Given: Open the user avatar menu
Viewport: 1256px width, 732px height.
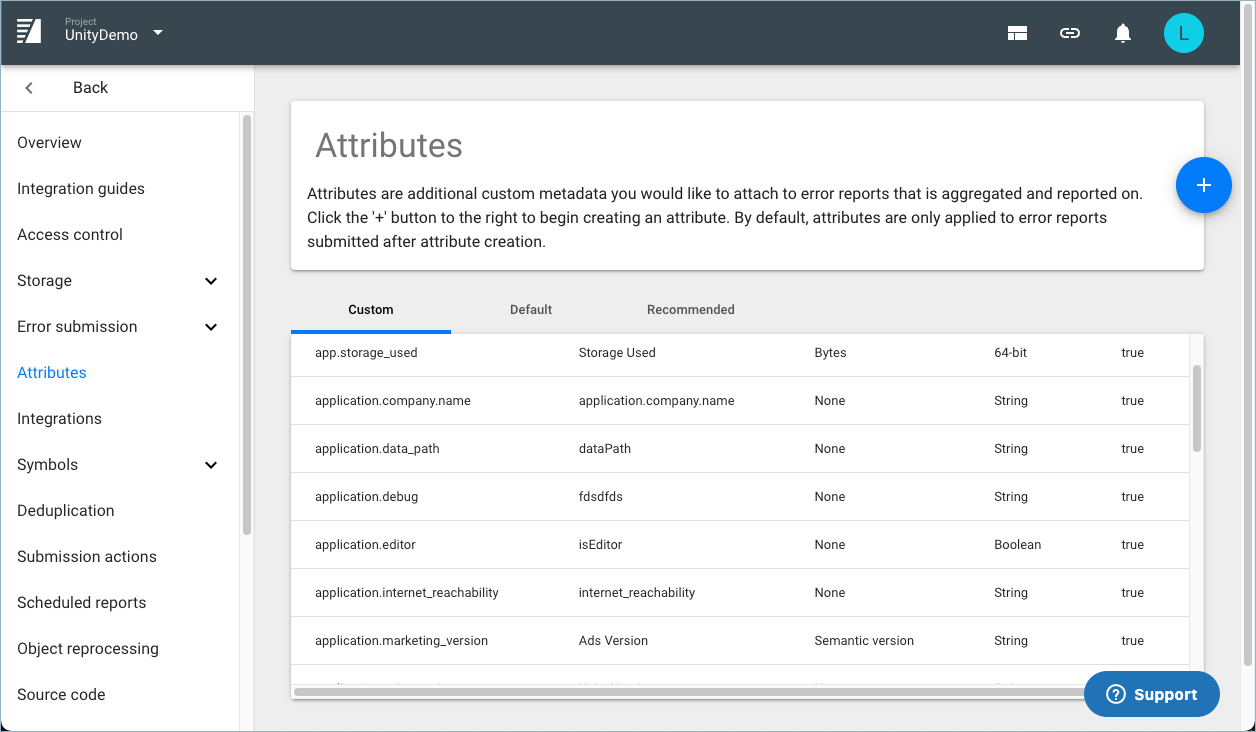Looking at the screenshot, I should click(x=1183, y=33).
